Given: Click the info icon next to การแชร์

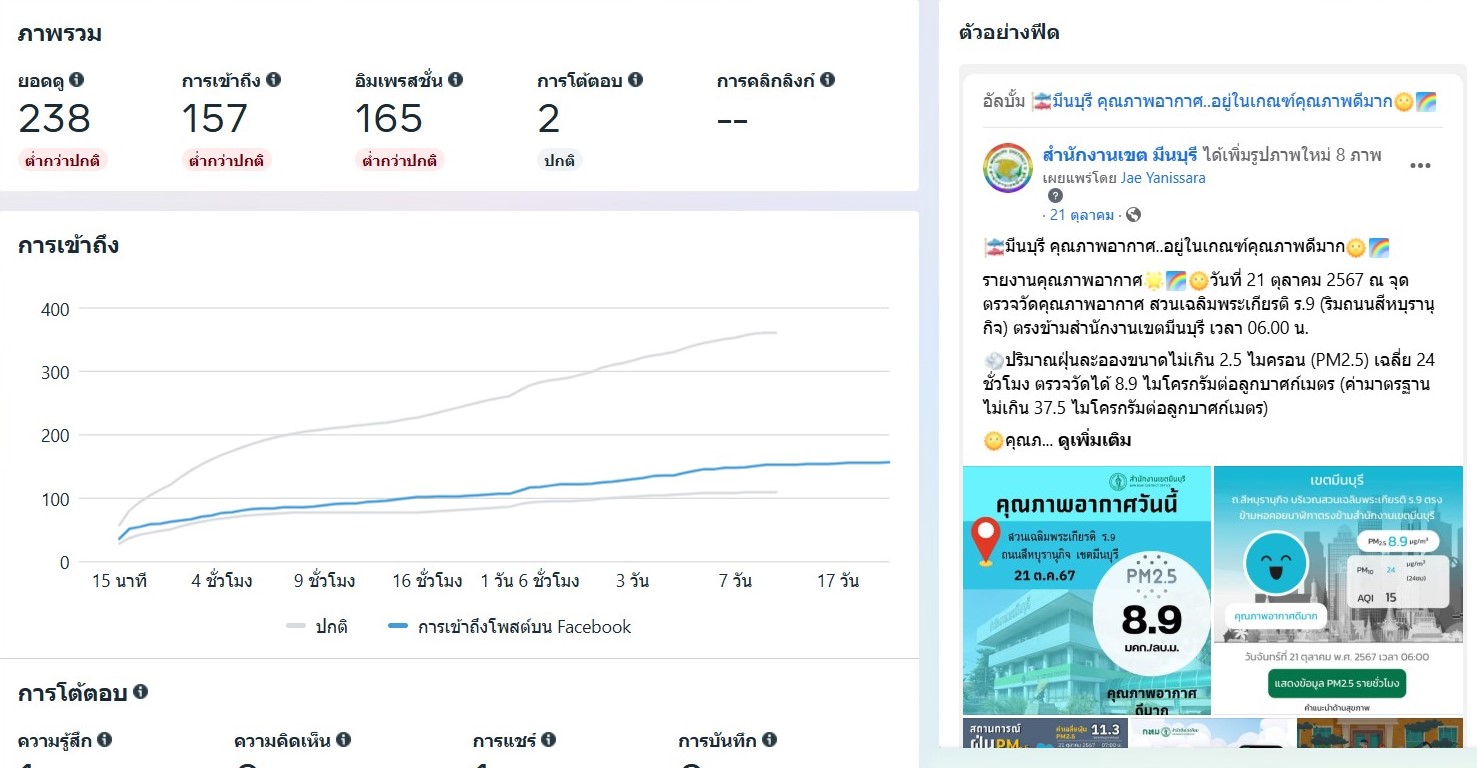Looking at the screenshot, I should (x=548, y=740).
